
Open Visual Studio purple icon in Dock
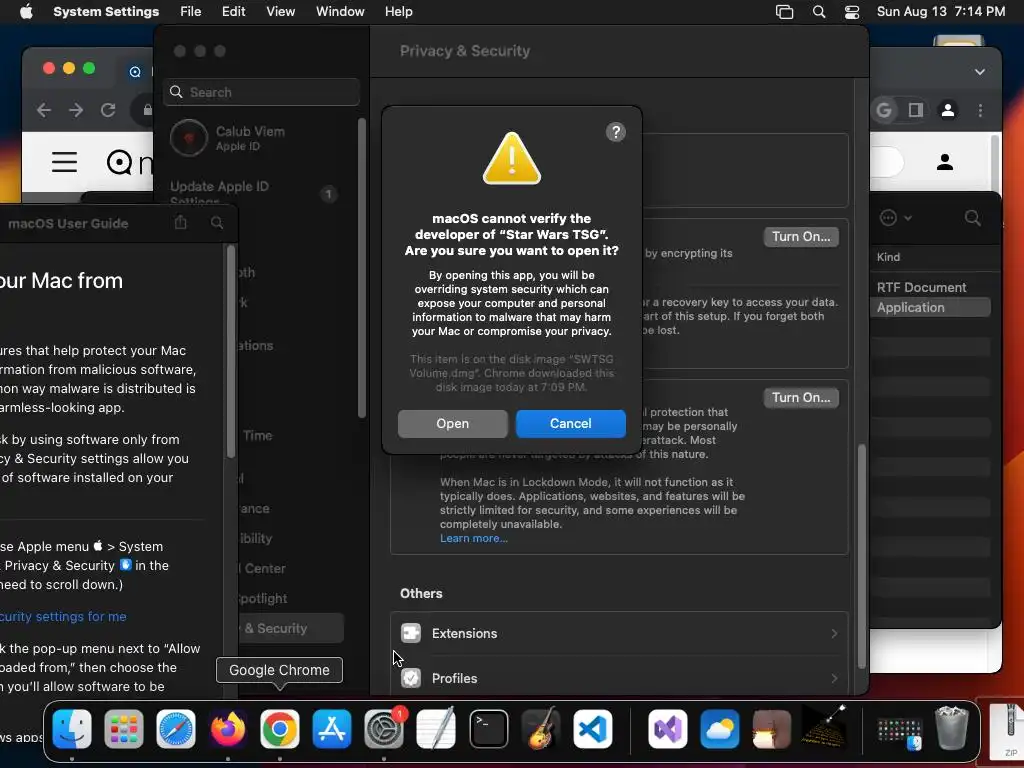coord(667,729)
